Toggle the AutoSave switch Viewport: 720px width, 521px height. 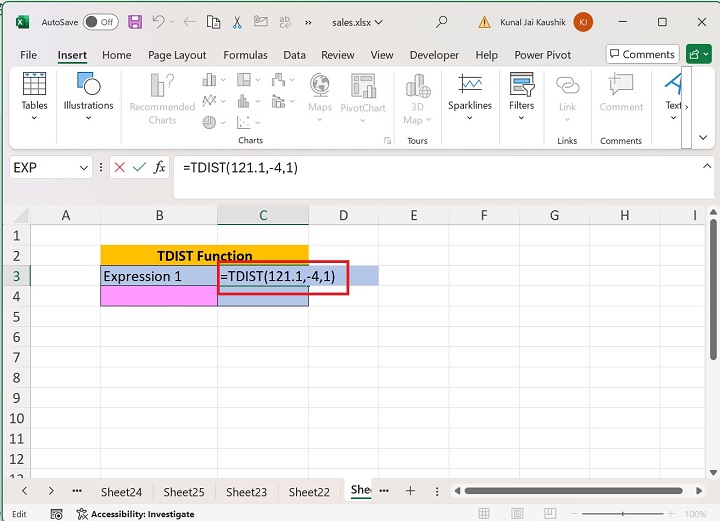pyautogui.click(x=101, y=22)
